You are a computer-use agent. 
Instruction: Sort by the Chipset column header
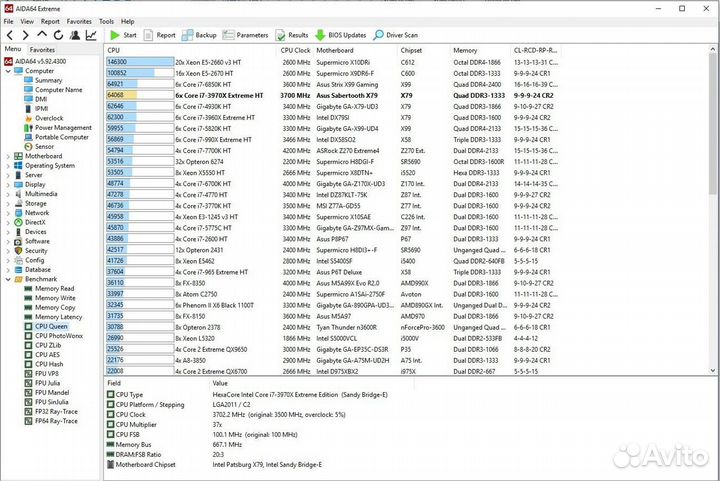click(x=424, y=50)
